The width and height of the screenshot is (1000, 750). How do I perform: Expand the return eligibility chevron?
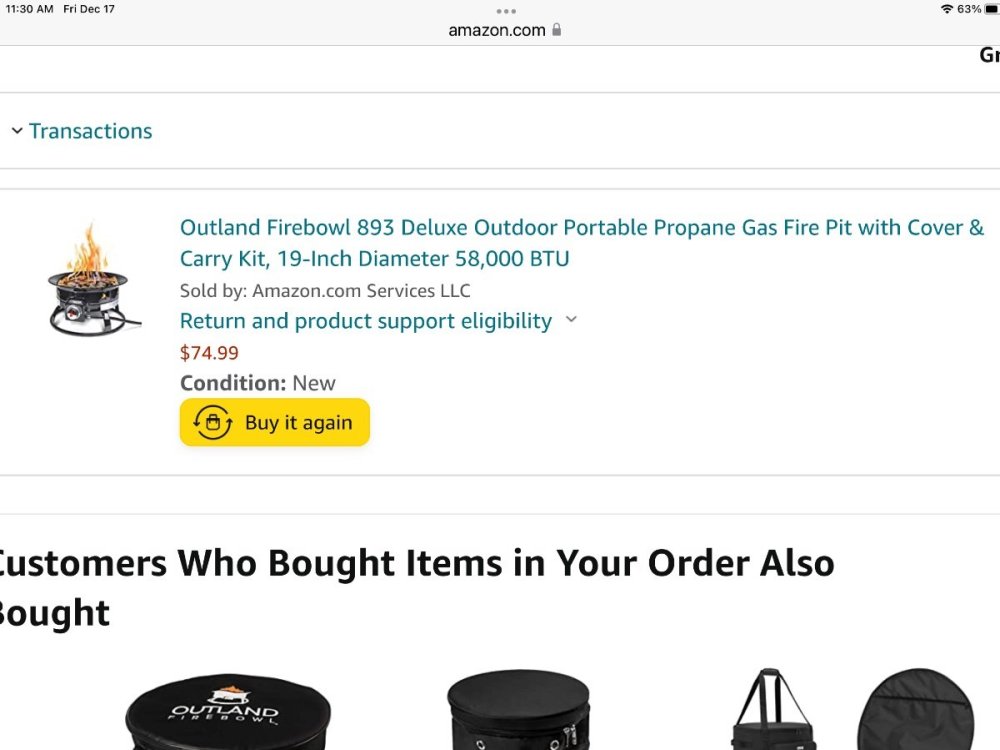pos(571,320)
